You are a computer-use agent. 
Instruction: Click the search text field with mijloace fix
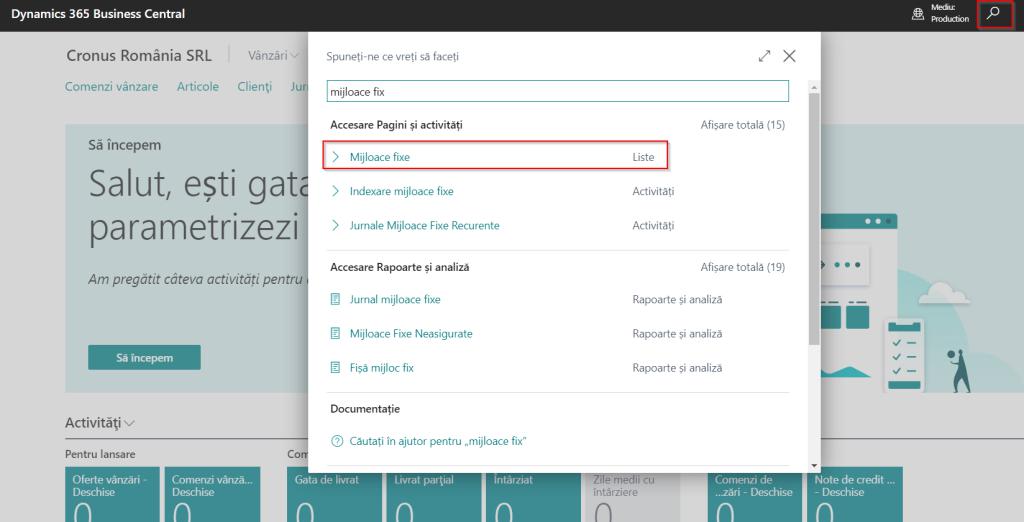(x=558, y=91)
